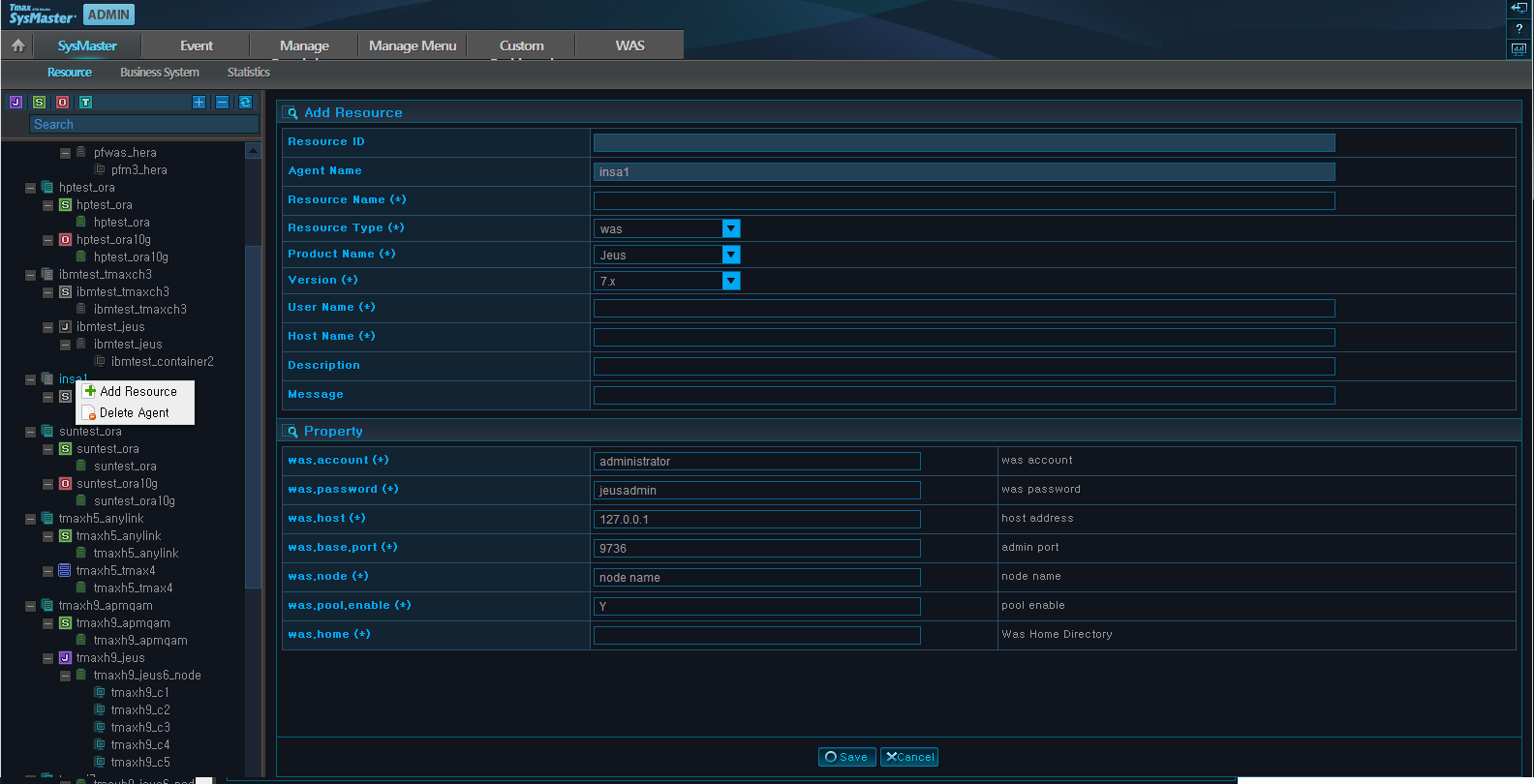Click the User Name input field
The height and width of the screenshot is (784, 1534).
(964, 308)
